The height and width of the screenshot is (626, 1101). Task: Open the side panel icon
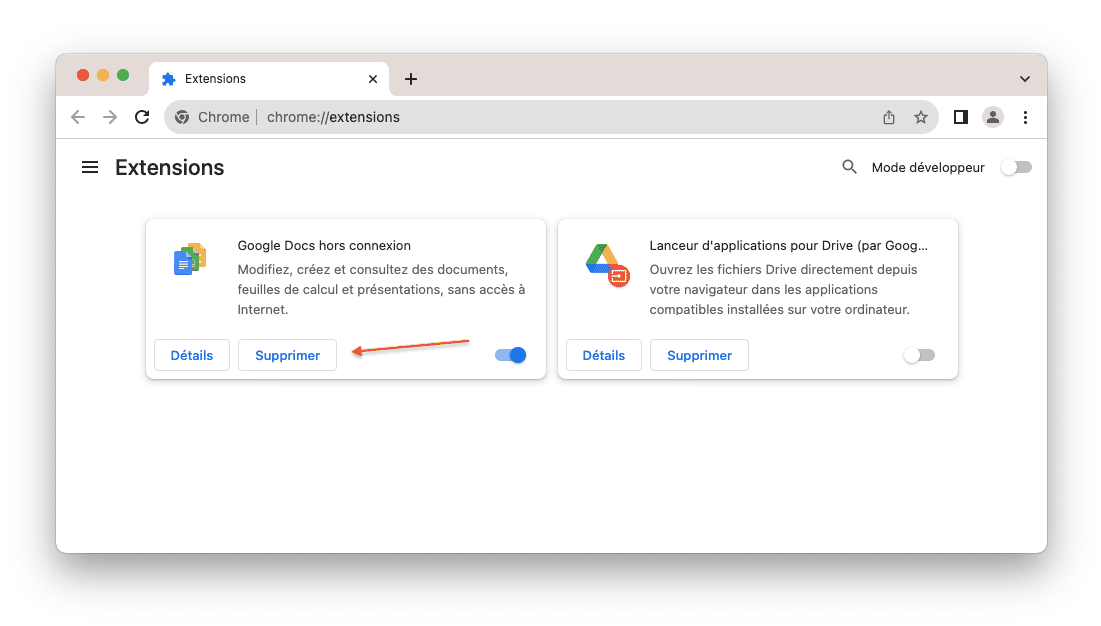(x=961, y=117)
